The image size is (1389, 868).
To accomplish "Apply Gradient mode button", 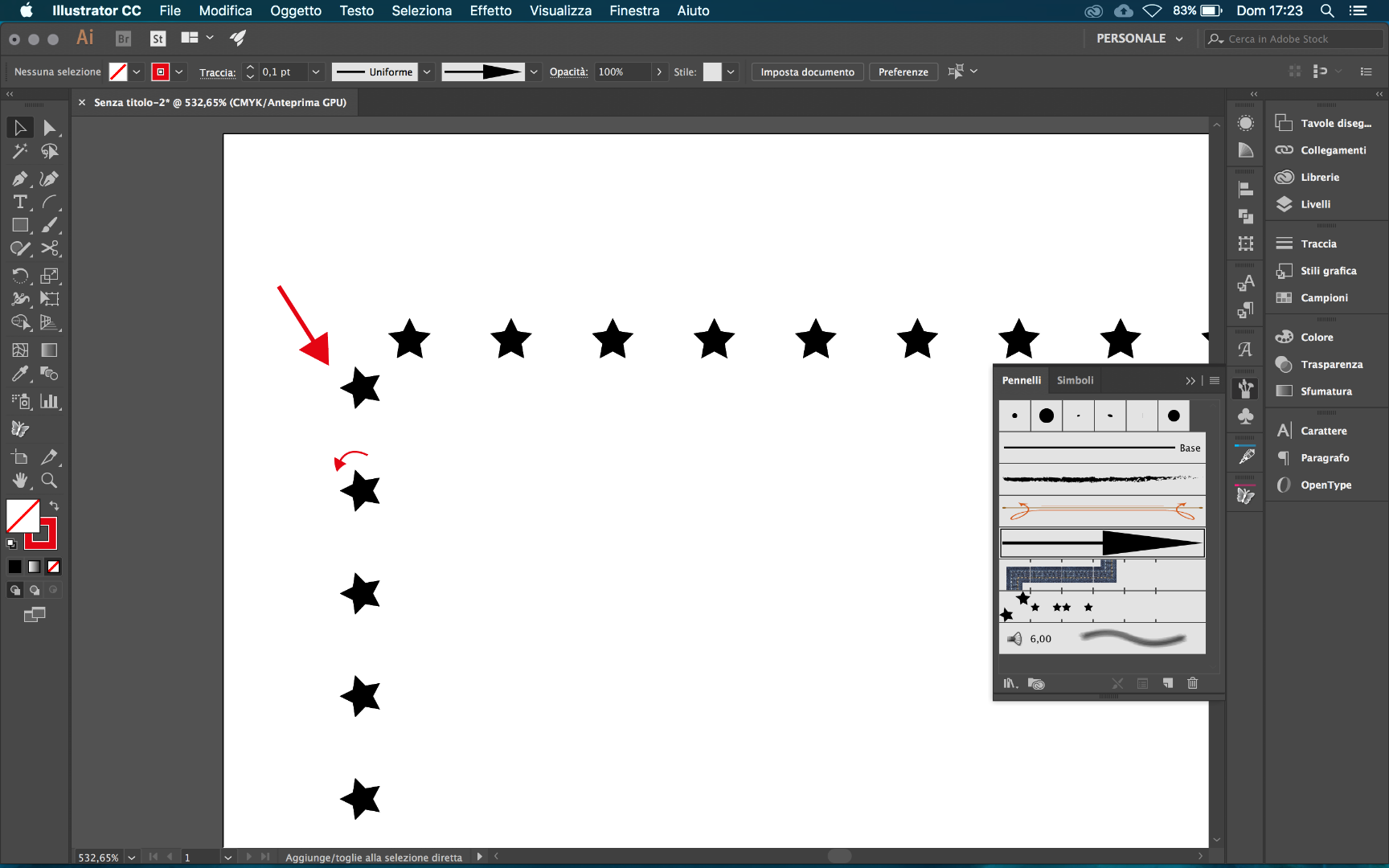I will coord(35,567).
